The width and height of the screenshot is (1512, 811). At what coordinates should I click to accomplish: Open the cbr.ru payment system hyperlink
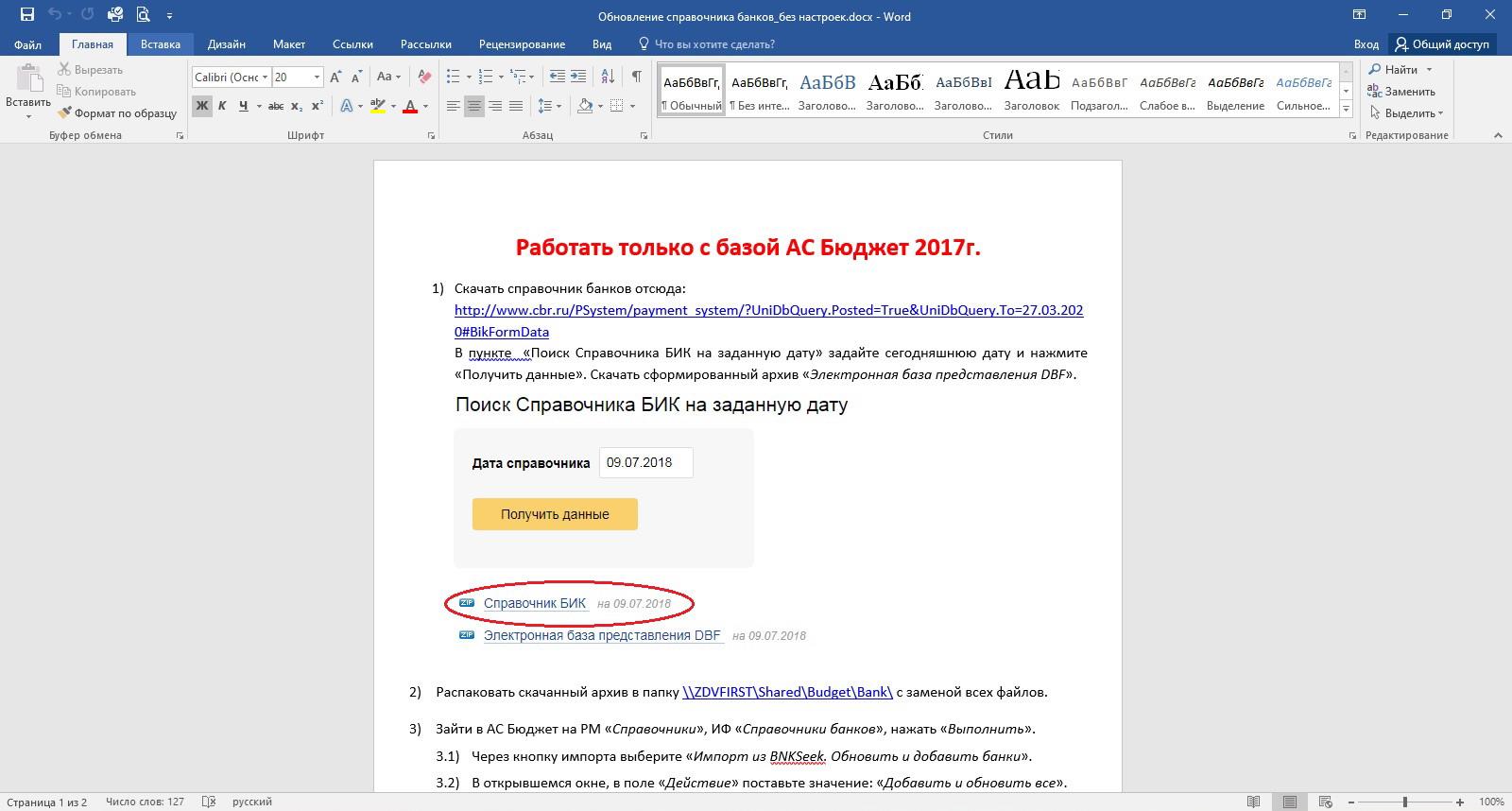tap(768, 320)
